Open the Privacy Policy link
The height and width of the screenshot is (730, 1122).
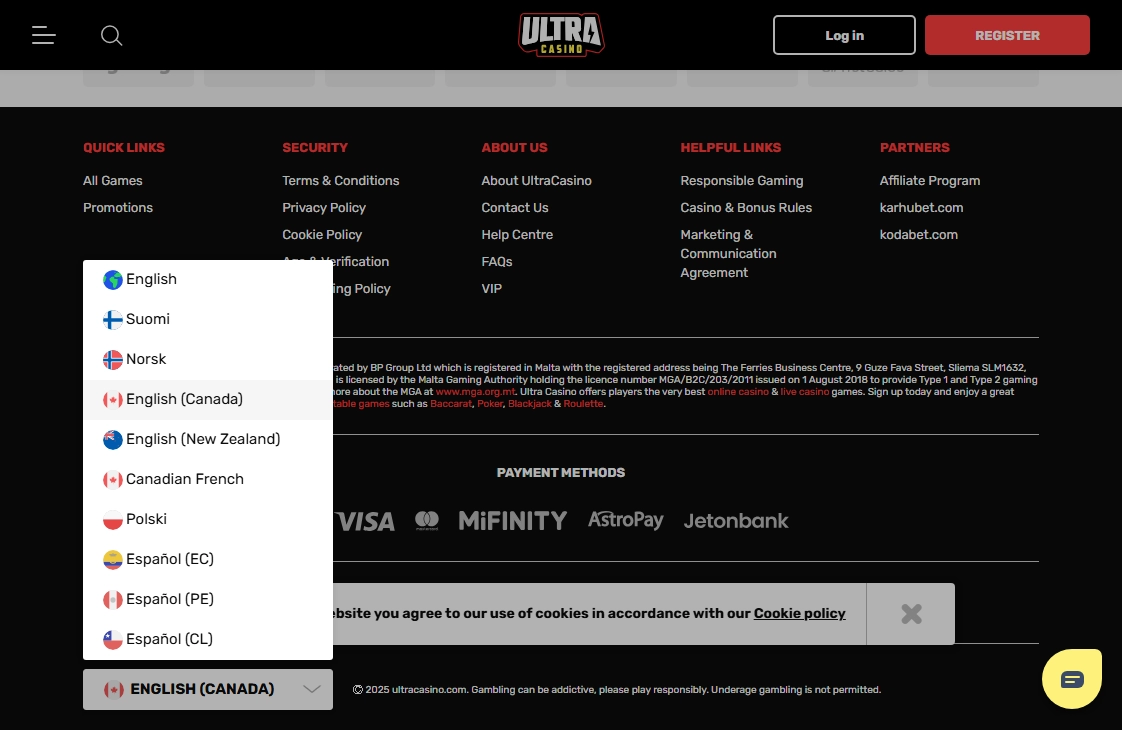[323, 208]
